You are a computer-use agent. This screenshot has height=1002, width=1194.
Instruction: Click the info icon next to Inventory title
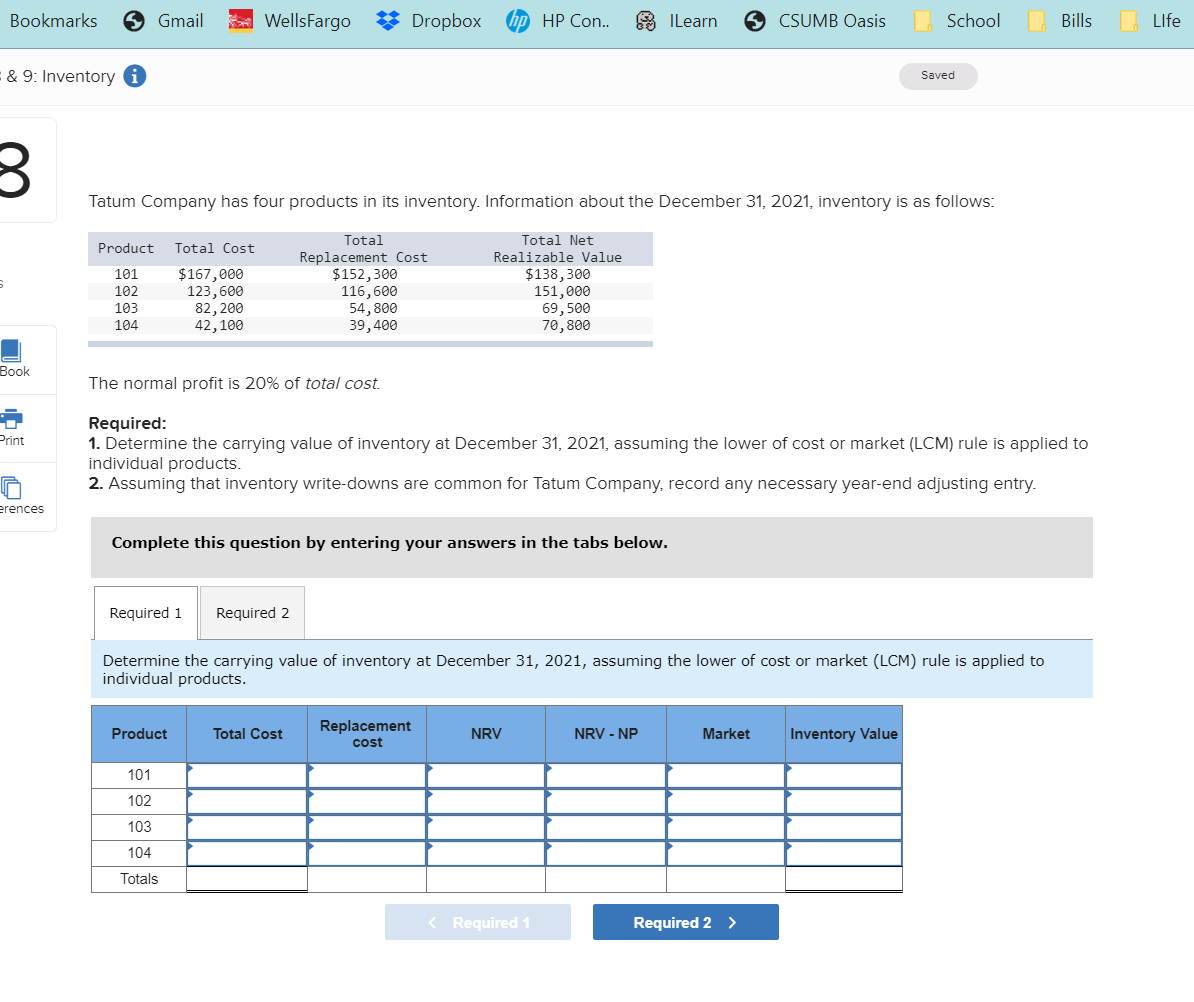click(x=135, y=75)
